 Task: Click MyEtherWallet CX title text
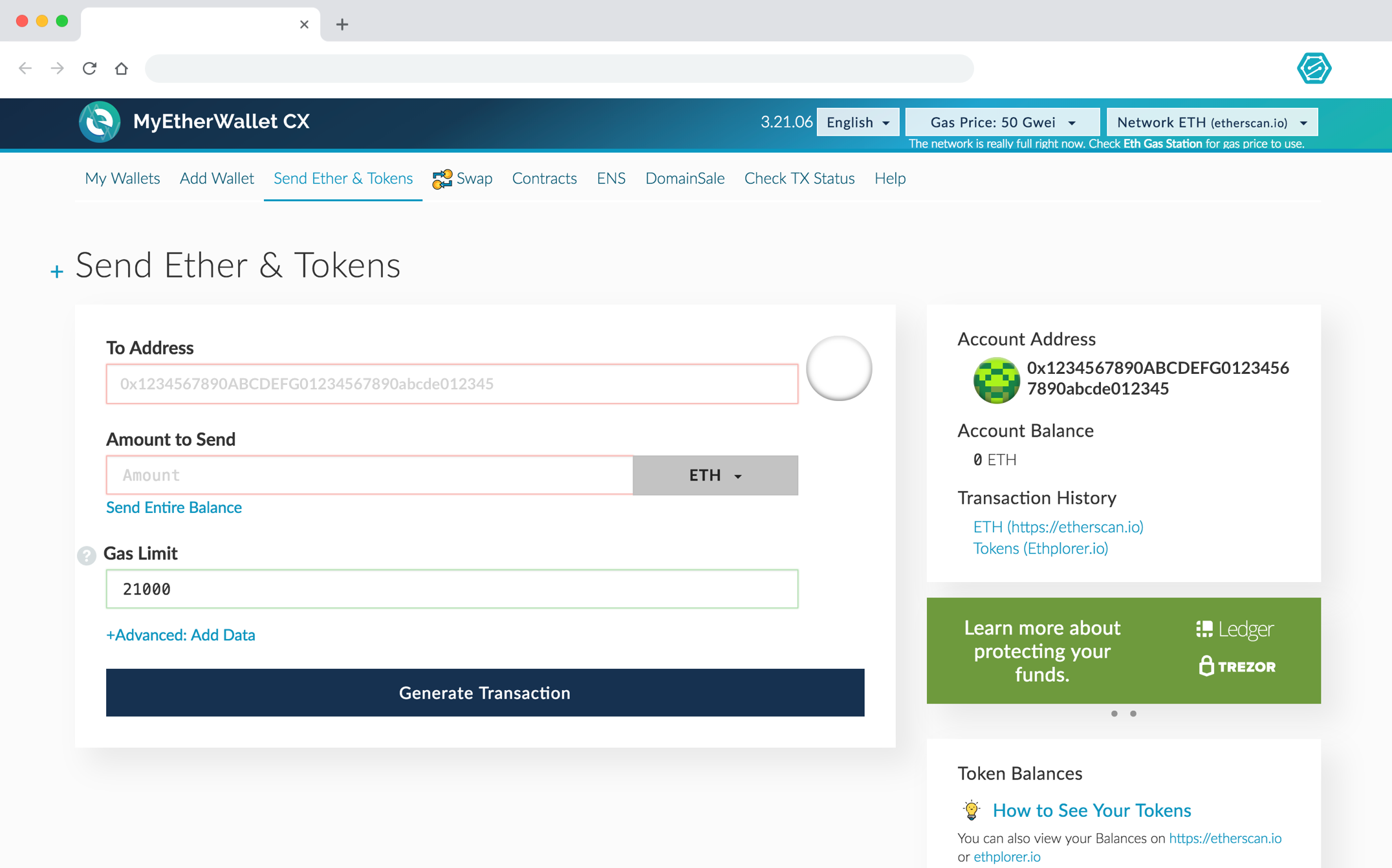[x=221, y=122]
